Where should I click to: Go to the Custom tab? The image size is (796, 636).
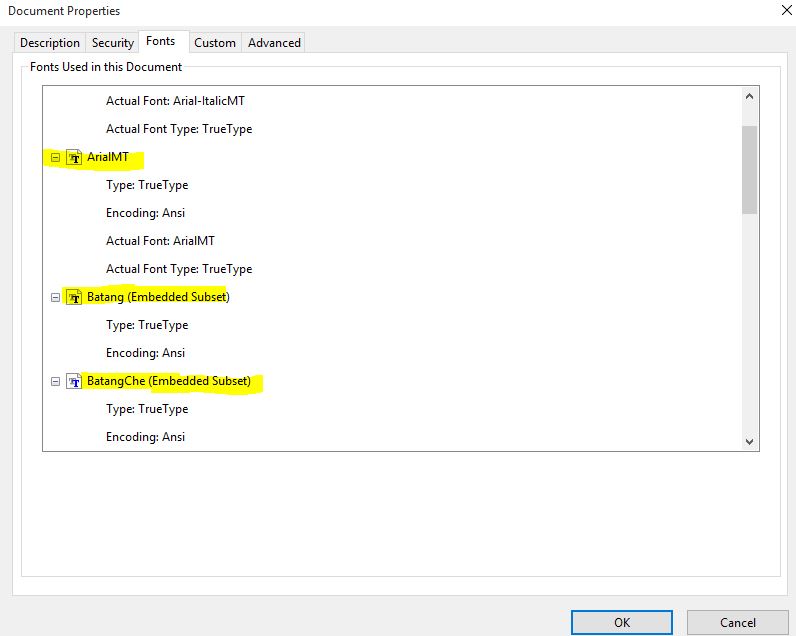pos(215,43)
